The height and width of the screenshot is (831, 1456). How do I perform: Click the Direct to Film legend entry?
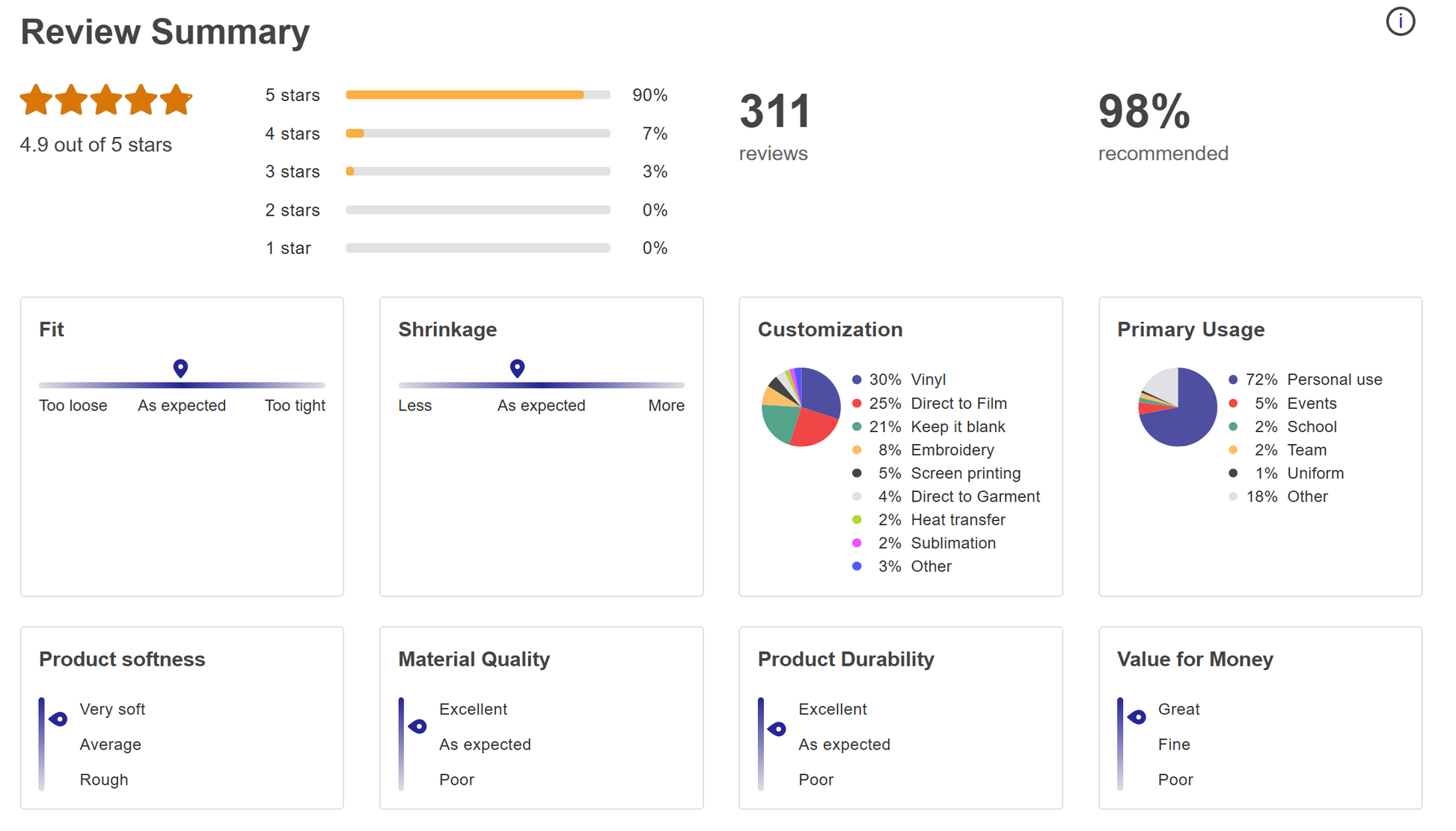point(958,404)
